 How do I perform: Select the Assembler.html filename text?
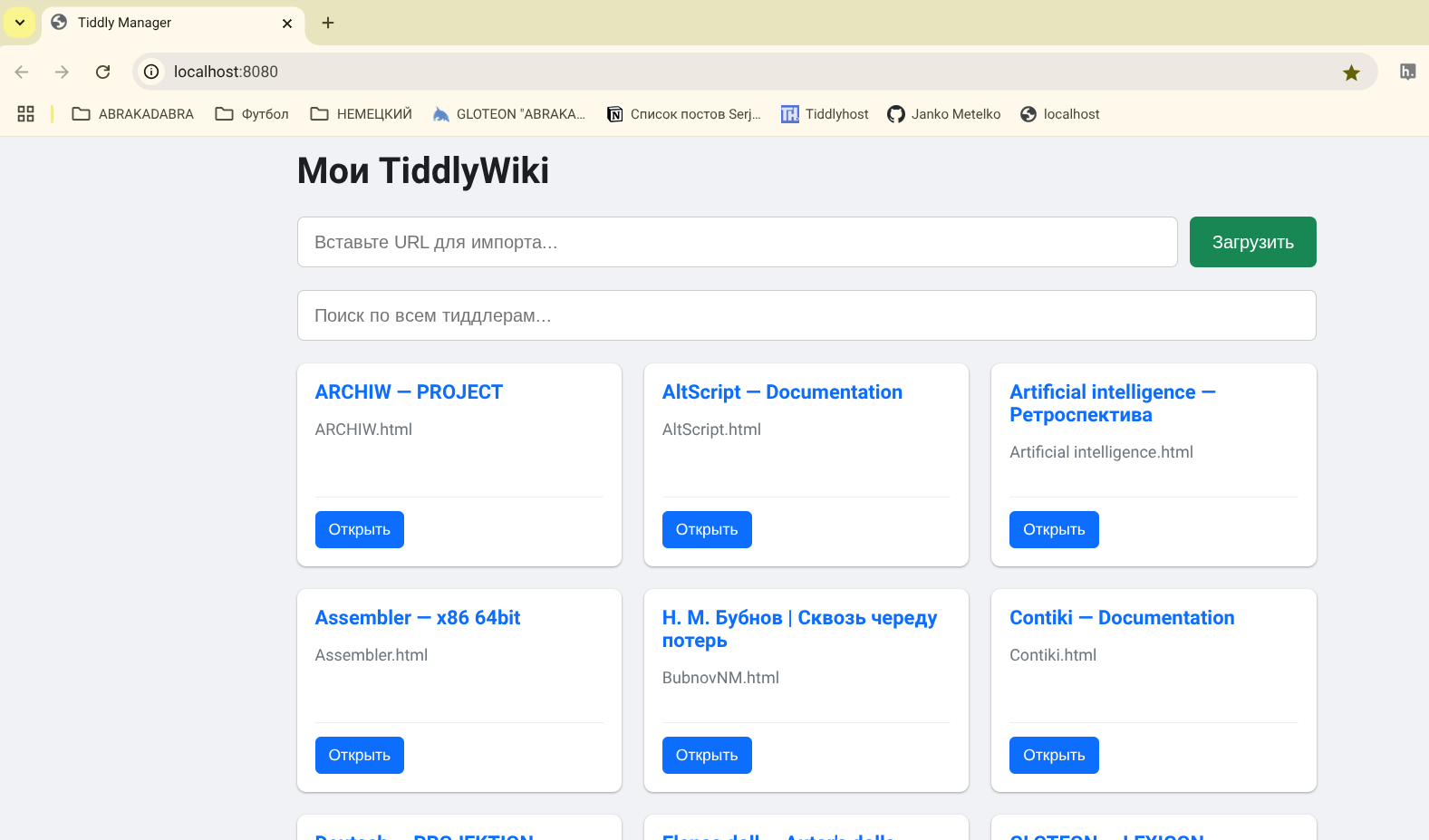(372, 655)
